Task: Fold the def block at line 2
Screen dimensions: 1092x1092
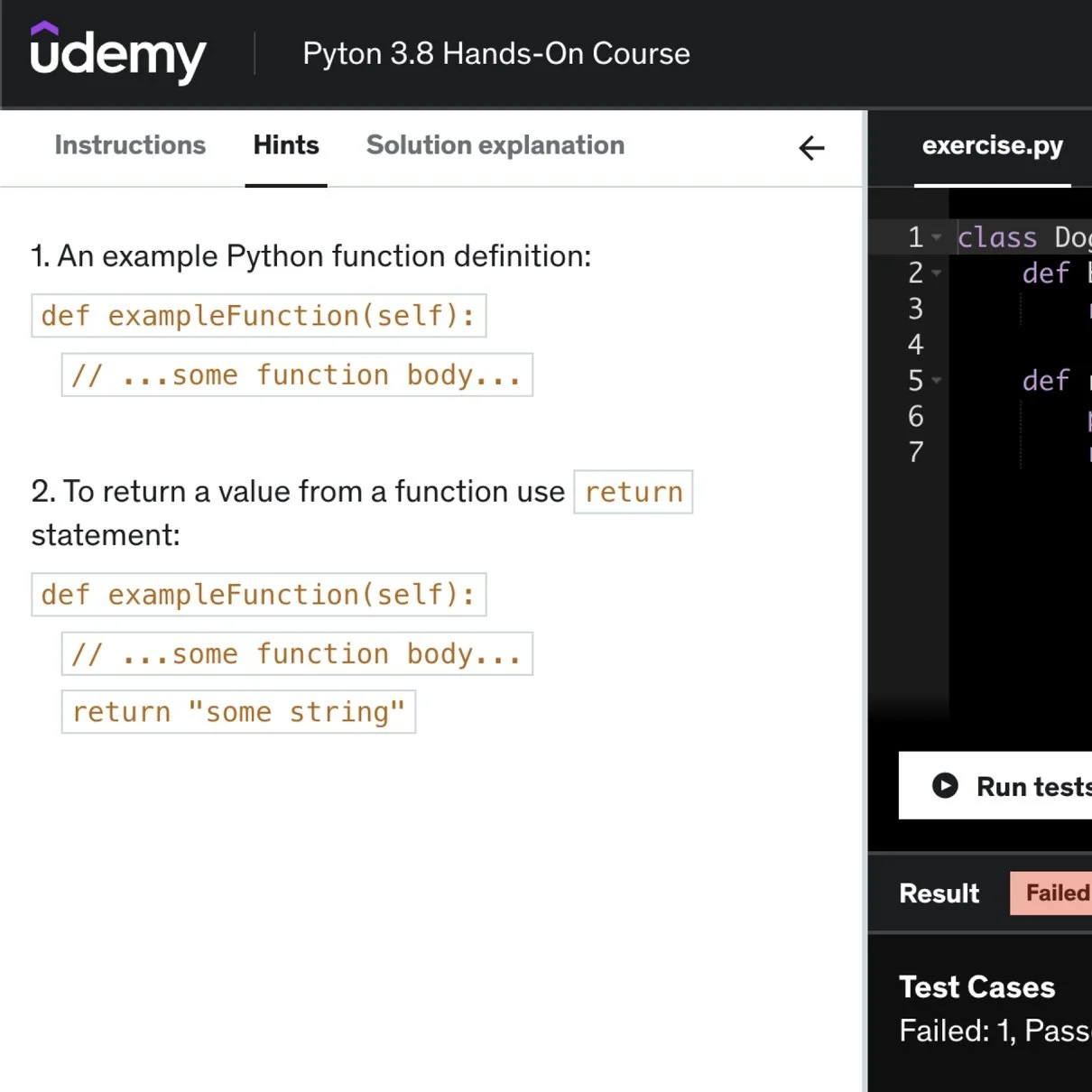Action: point(937,273)
